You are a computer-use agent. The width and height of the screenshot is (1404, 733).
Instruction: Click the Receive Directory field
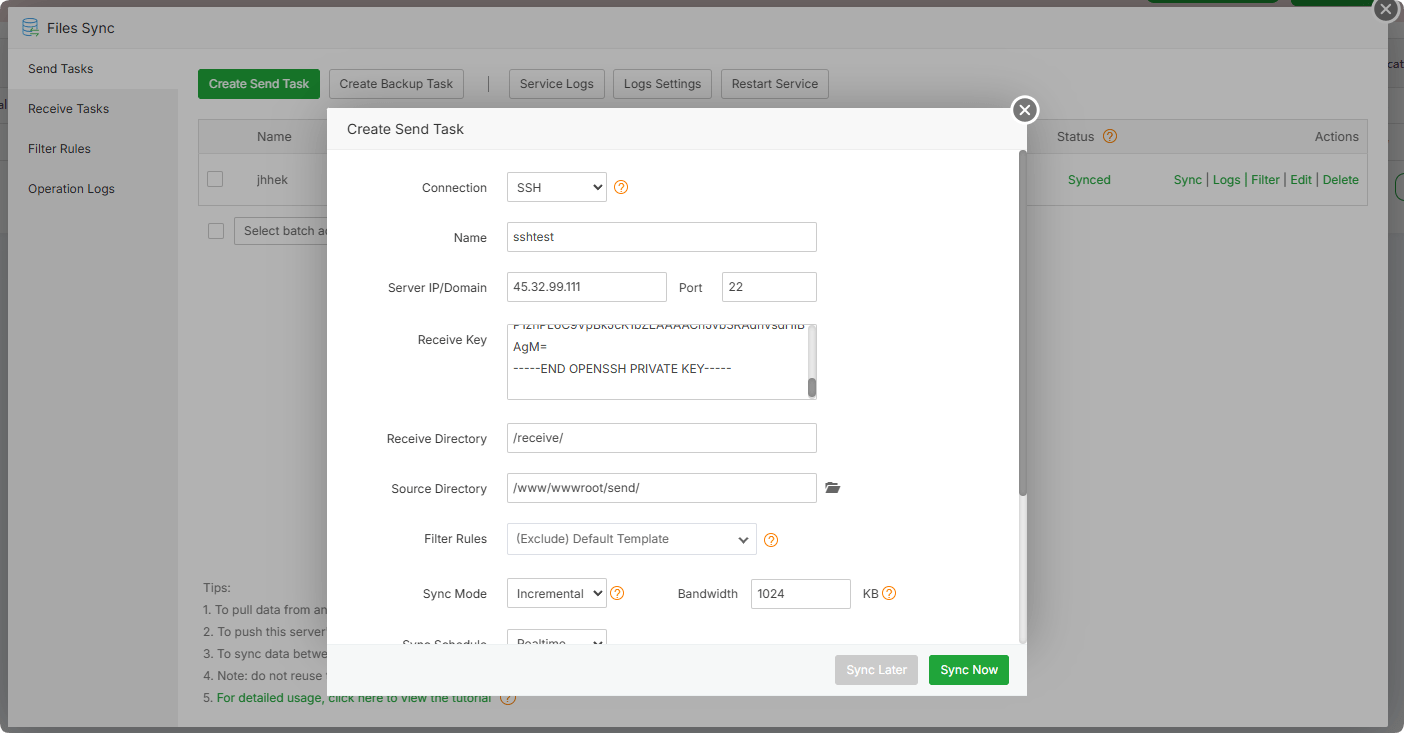coord(662,438)
